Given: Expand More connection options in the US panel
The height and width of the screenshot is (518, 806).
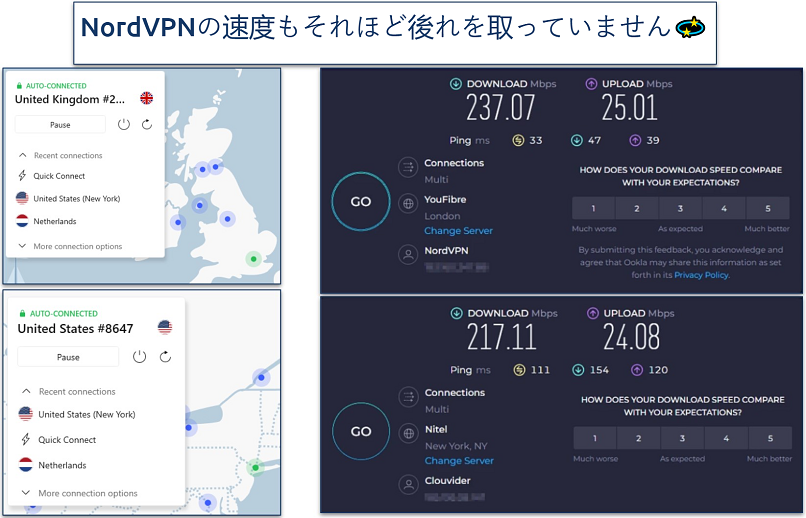Looking at the screenshot, I should 26,493.
